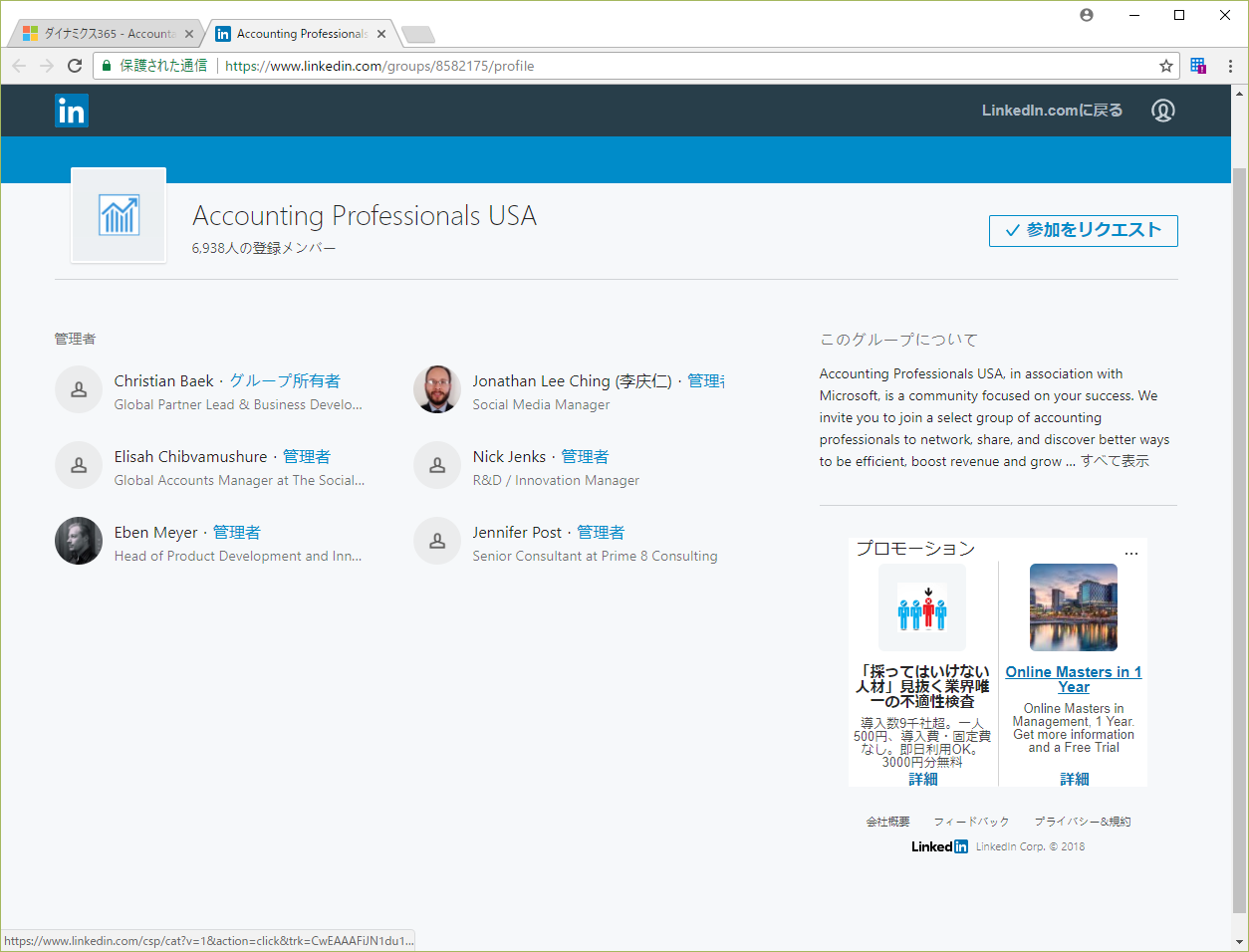Click the secure connection lock icon

point(107,66)
